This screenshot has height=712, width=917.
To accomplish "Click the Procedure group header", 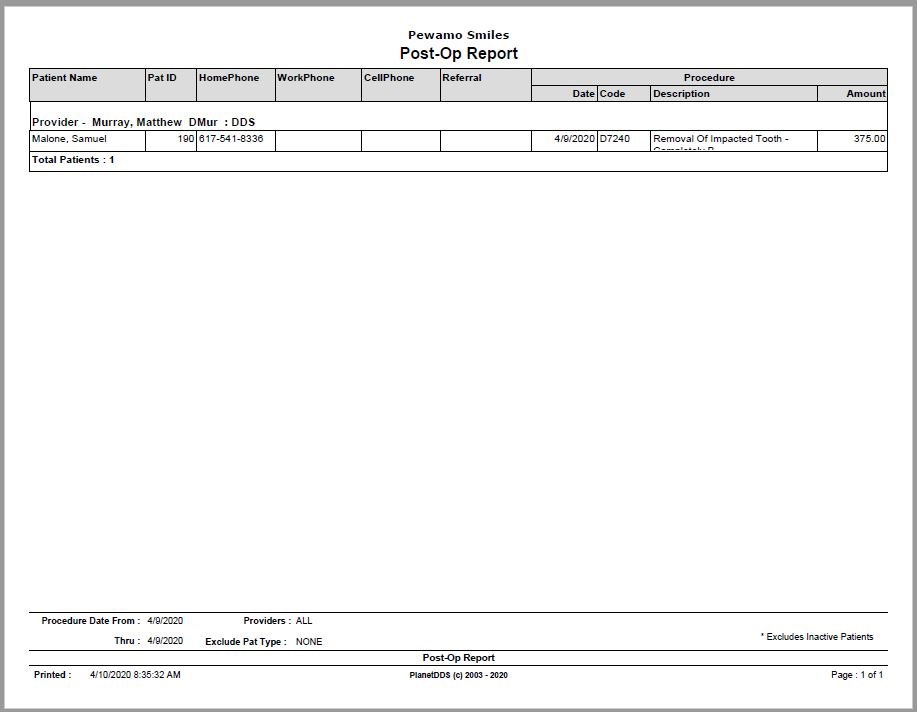I will [709, 77].
